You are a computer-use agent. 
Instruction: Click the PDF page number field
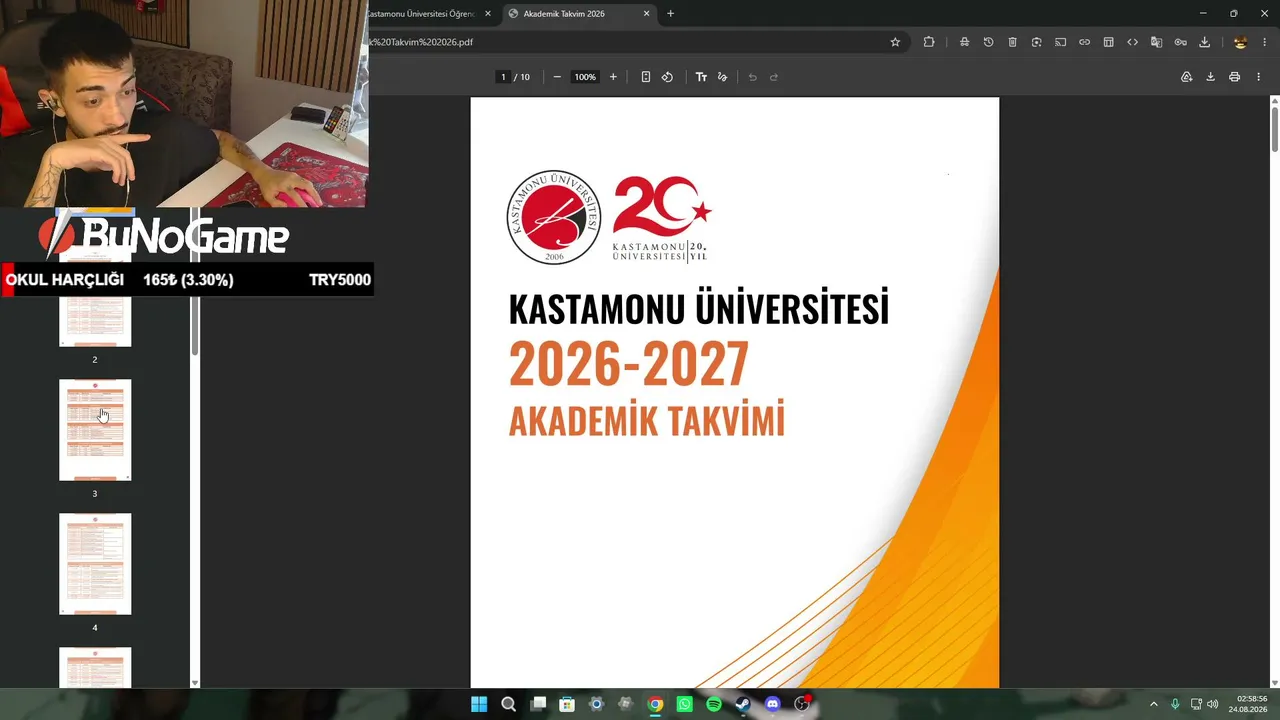pos(504,77)
